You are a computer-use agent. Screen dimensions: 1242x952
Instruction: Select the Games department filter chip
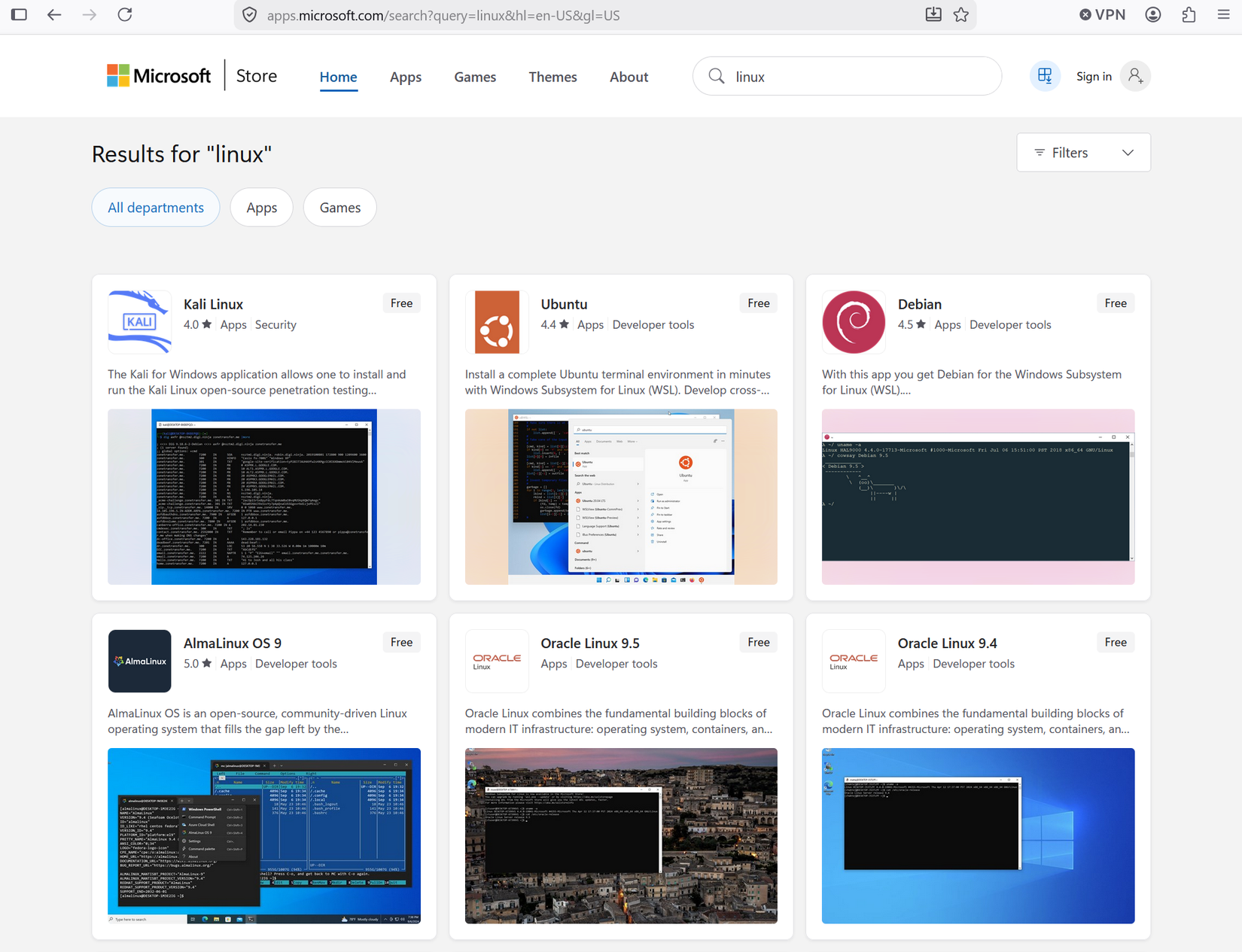click(340, 208)
